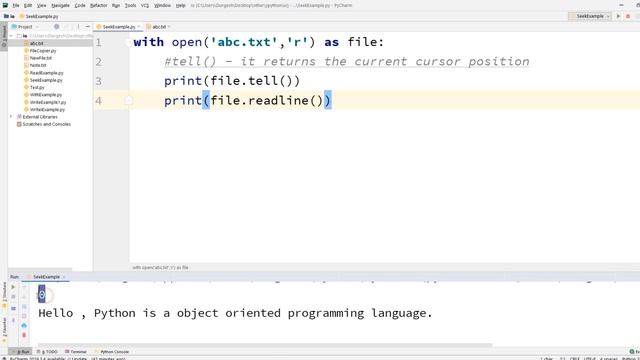Select abc.txt in project tree
Viewport: 640px width, 360px height.
coord(36,43)
